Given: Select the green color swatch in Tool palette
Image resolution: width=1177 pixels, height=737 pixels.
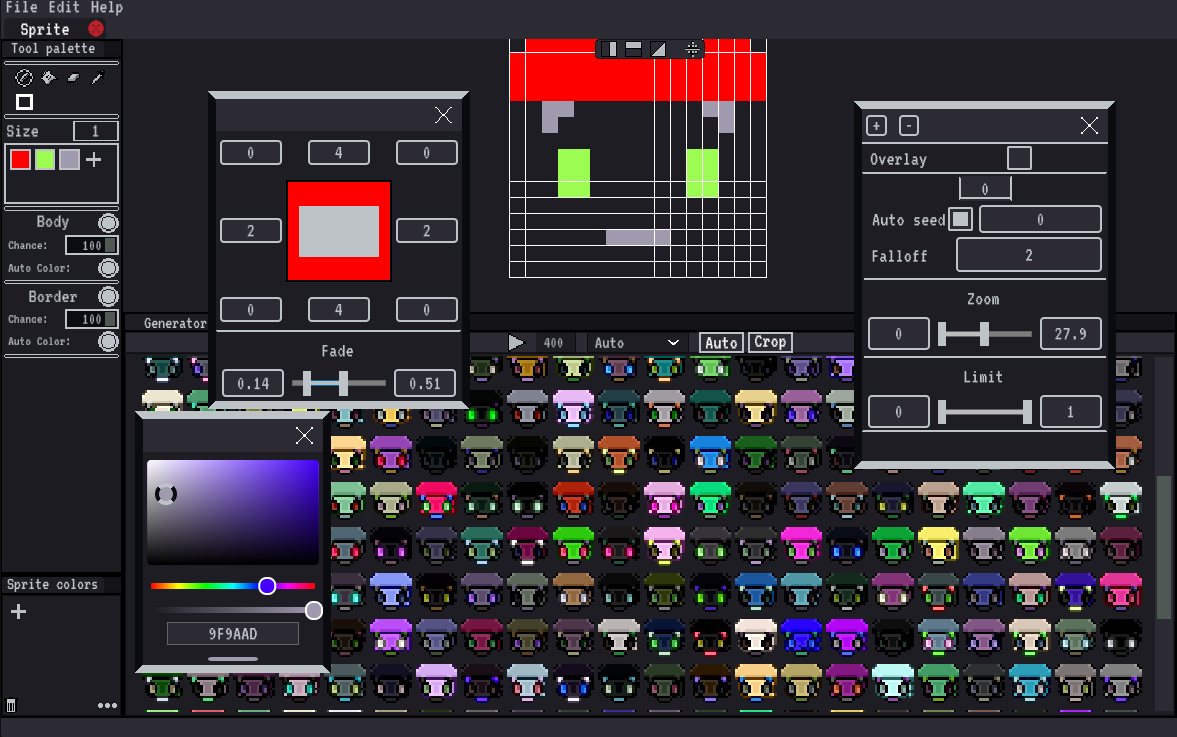Looking at the screenshot, I should click(x=44, y=158).
